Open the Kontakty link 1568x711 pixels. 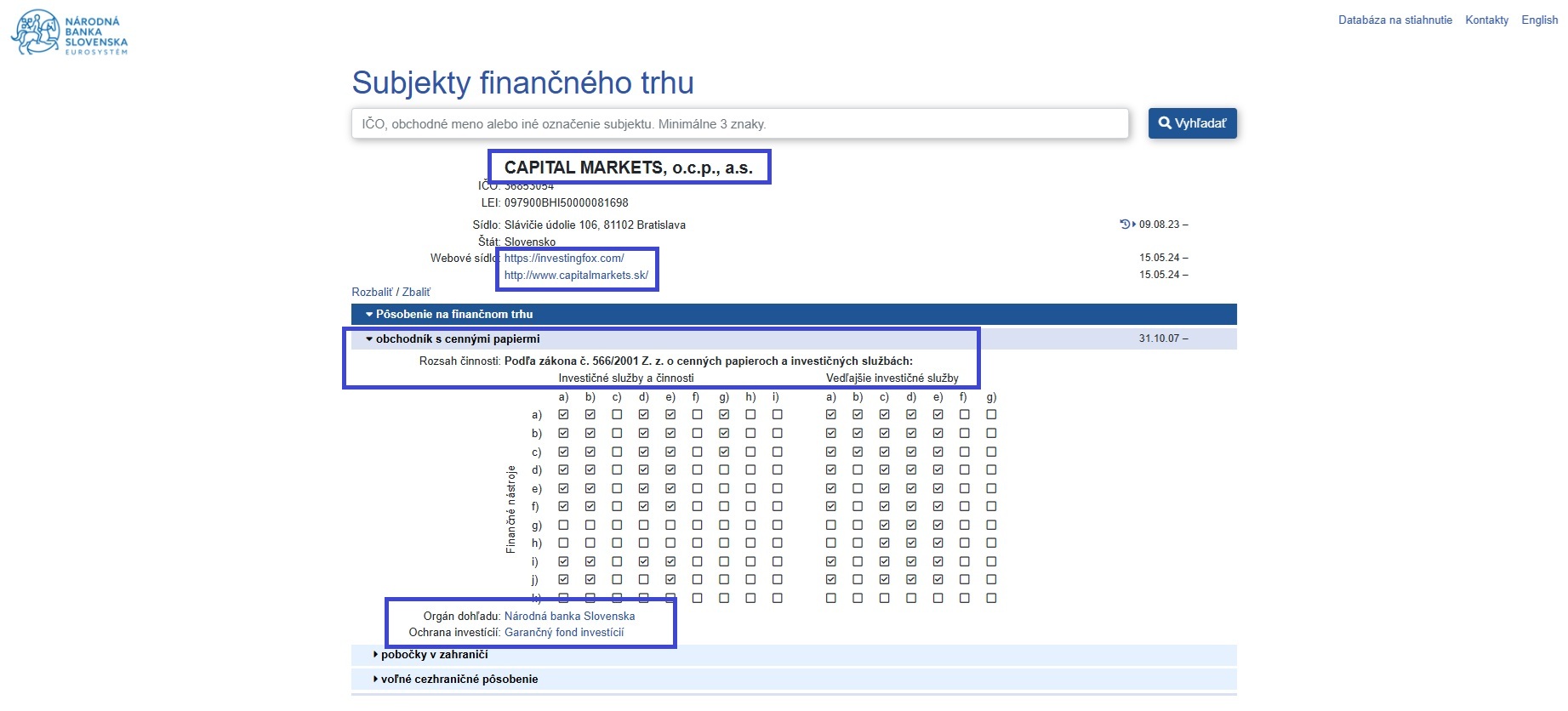(x=1486, y=20)
